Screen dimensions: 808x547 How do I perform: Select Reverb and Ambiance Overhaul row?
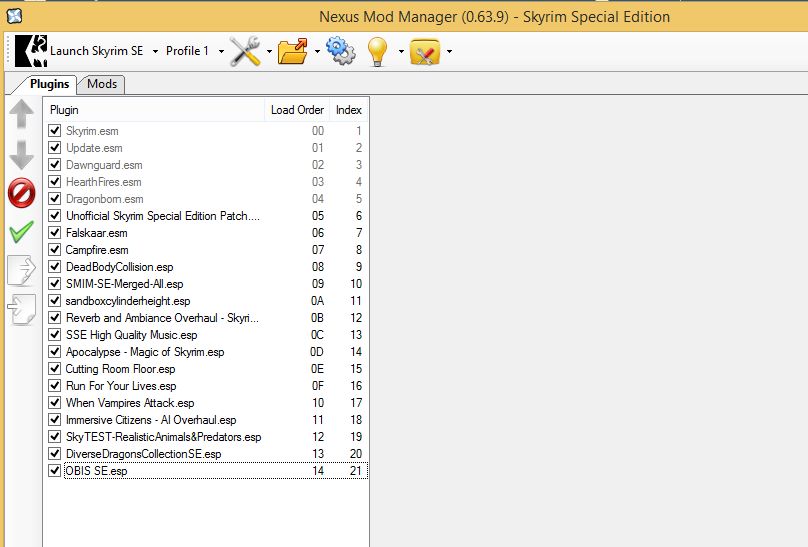[x=206, y=318]
